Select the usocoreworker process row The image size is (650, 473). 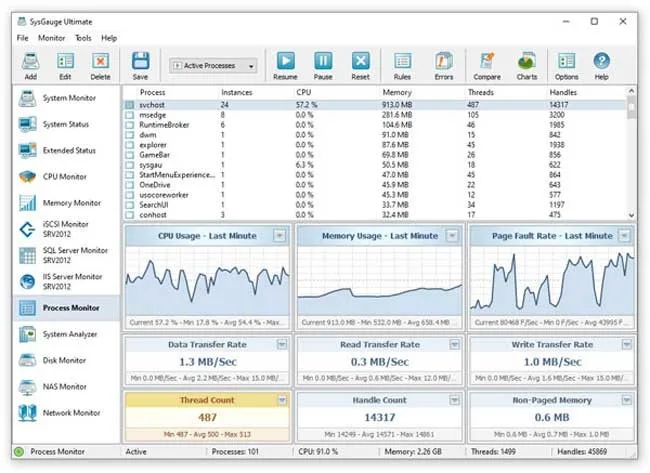(x=375, y=195)
